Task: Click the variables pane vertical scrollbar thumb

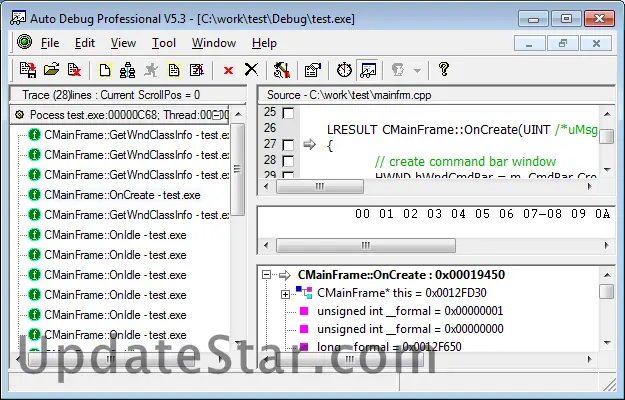Action: [x=606, y=291]
